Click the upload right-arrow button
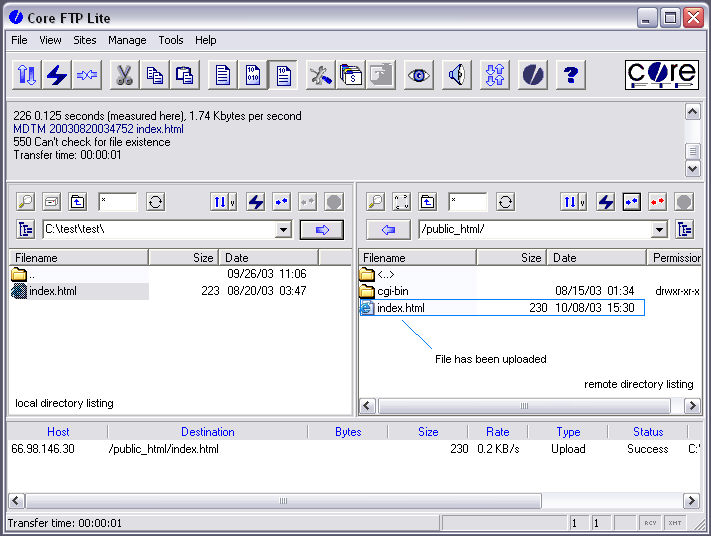The height and width of the screenshot is (536, 711). coord(321,230)
